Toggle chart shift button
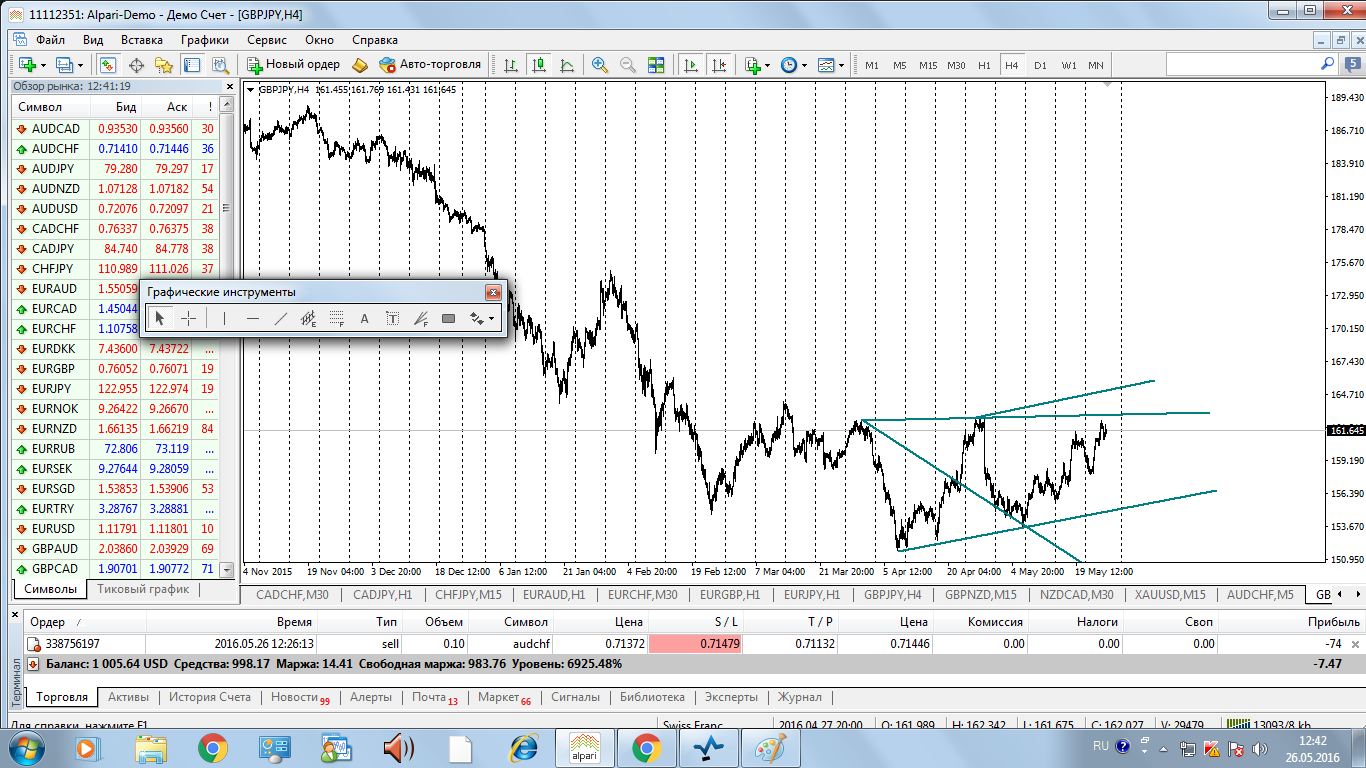 point(718,65)
